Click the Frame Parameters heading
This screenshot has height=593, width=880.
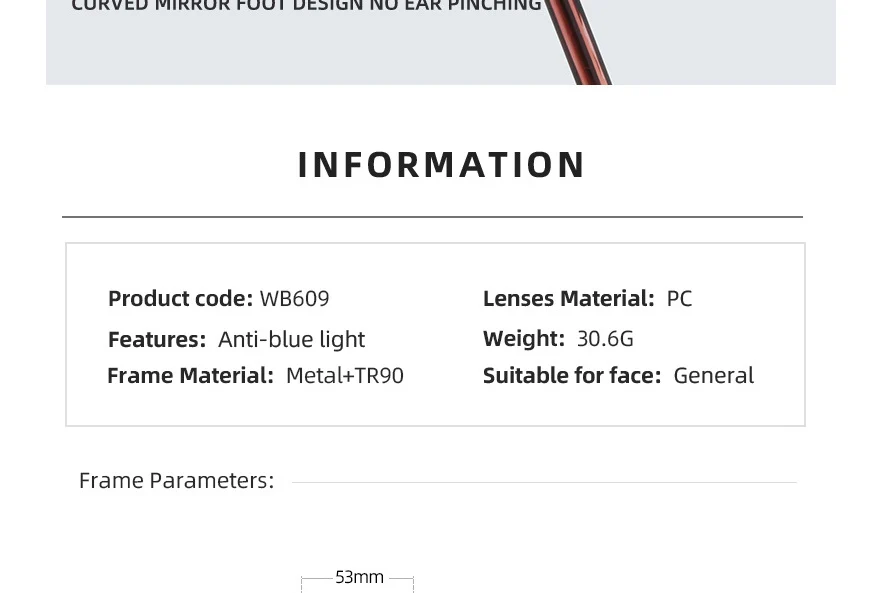[176, 481]
